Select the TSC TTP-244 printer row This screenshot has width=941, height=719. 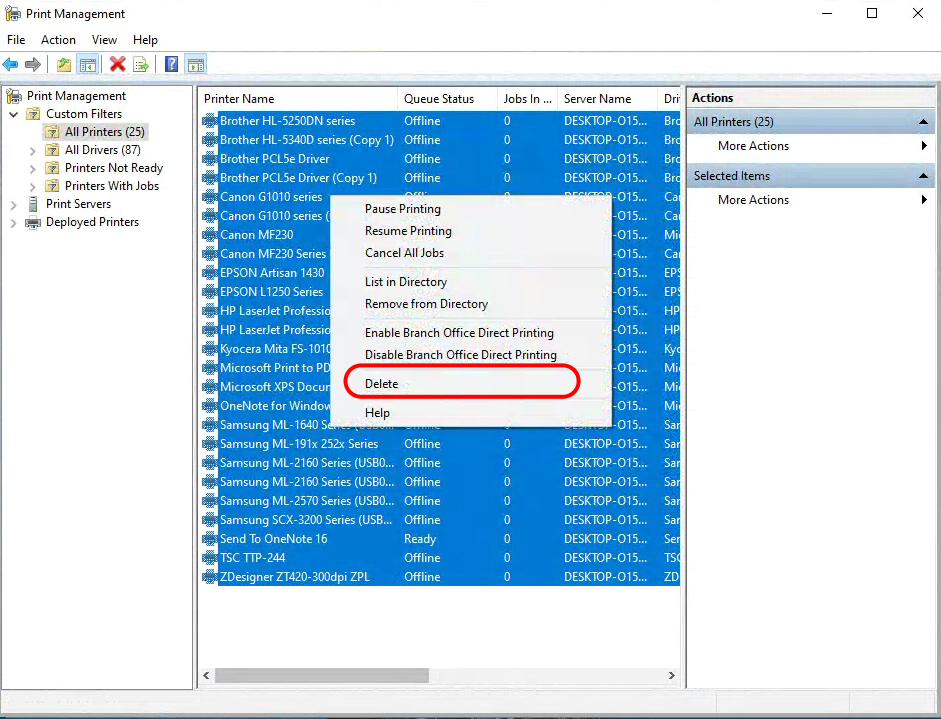[440, 558]
